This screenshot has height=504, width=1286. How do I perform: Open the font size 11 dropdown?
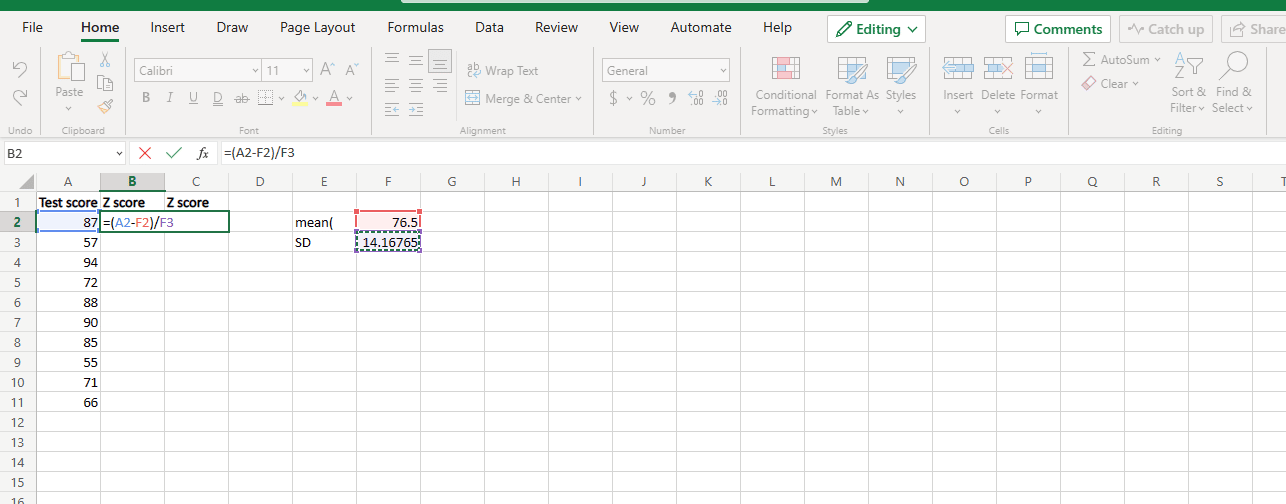[x=304, y=70]
